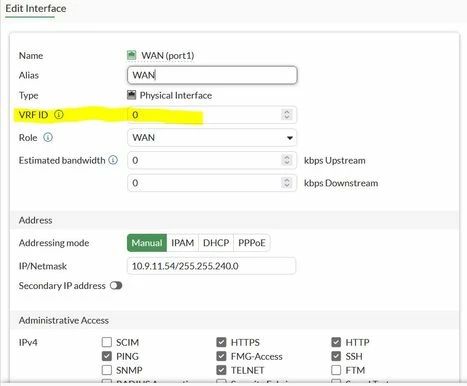467x386 pixels.
Task: Click the VRF ID value field
Action: coord(212,115)
